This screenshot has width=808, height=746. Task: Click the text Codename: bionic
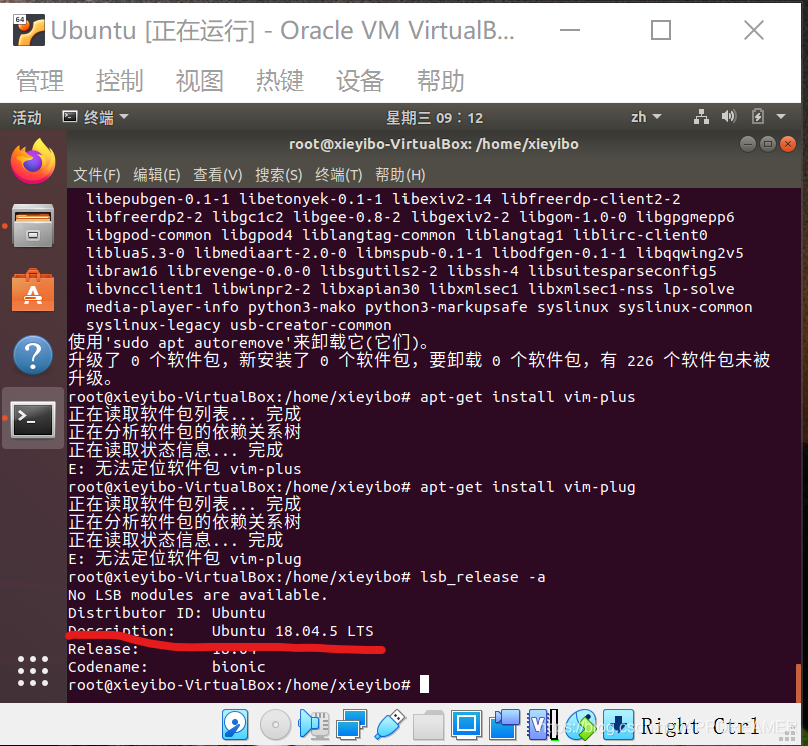point(166,667)
